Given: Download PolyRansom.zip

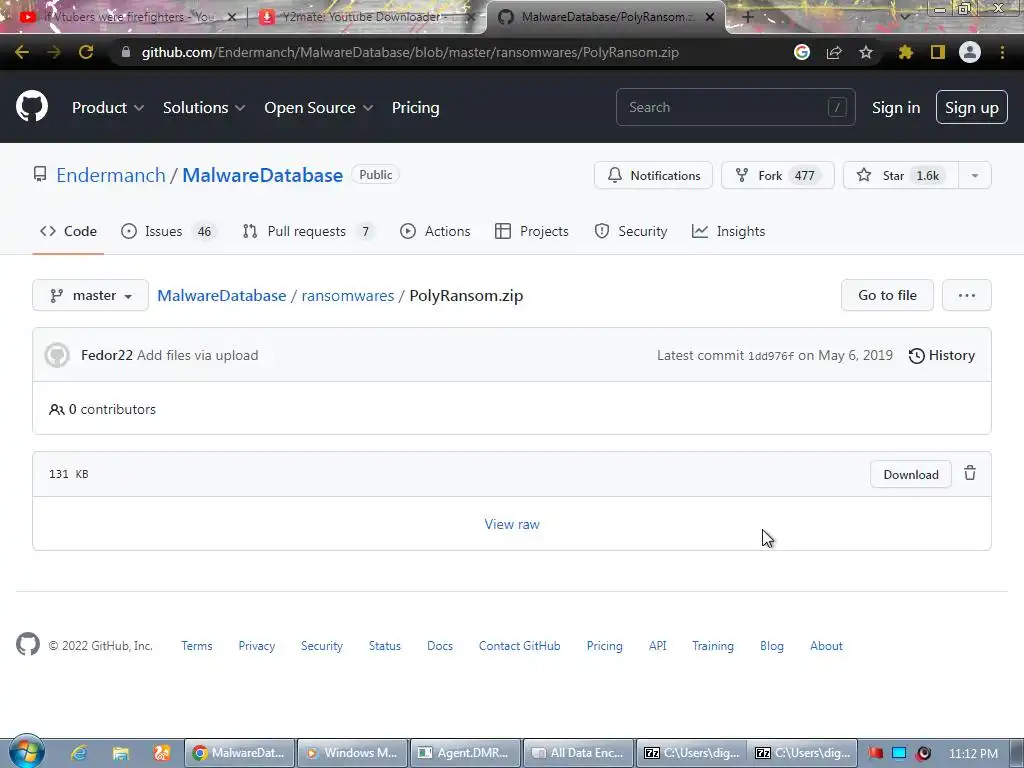Looking at the screenshot, I should 910,474.
